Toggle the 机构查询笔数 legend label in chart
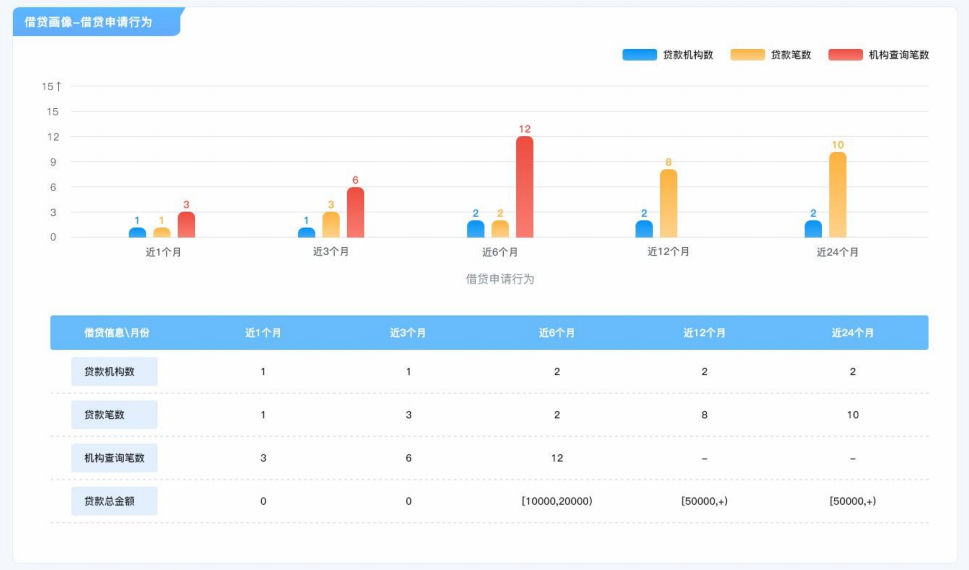Viewport: 969px width, 570px height. coord(898,55)
